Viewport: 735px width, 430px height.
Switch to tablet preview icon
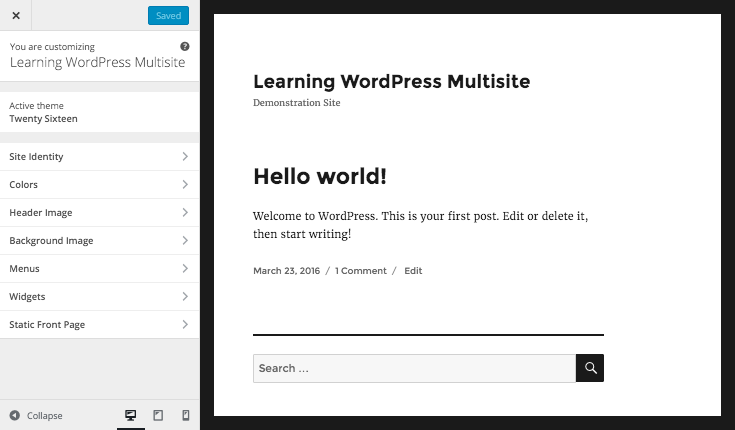point(158,415)
